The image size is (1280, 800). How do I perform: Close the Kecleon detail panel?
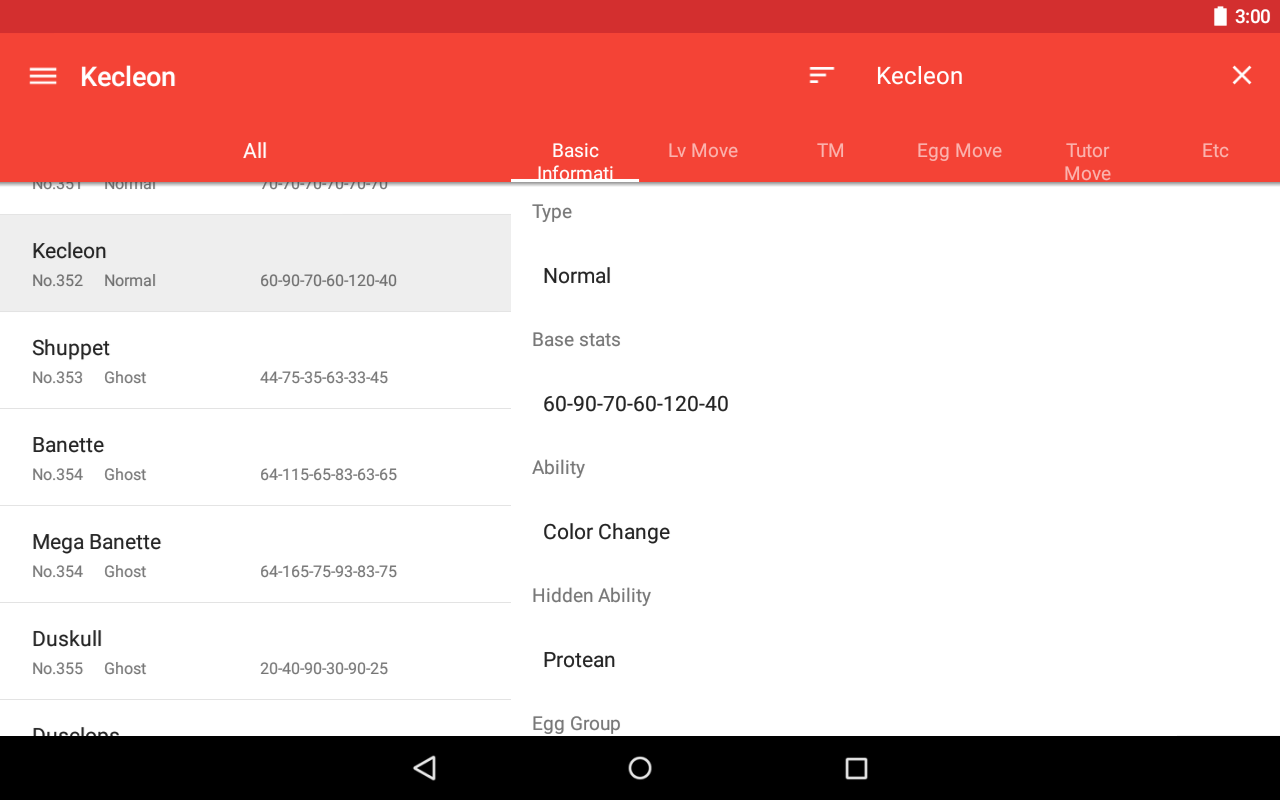tap(1242, 75)
